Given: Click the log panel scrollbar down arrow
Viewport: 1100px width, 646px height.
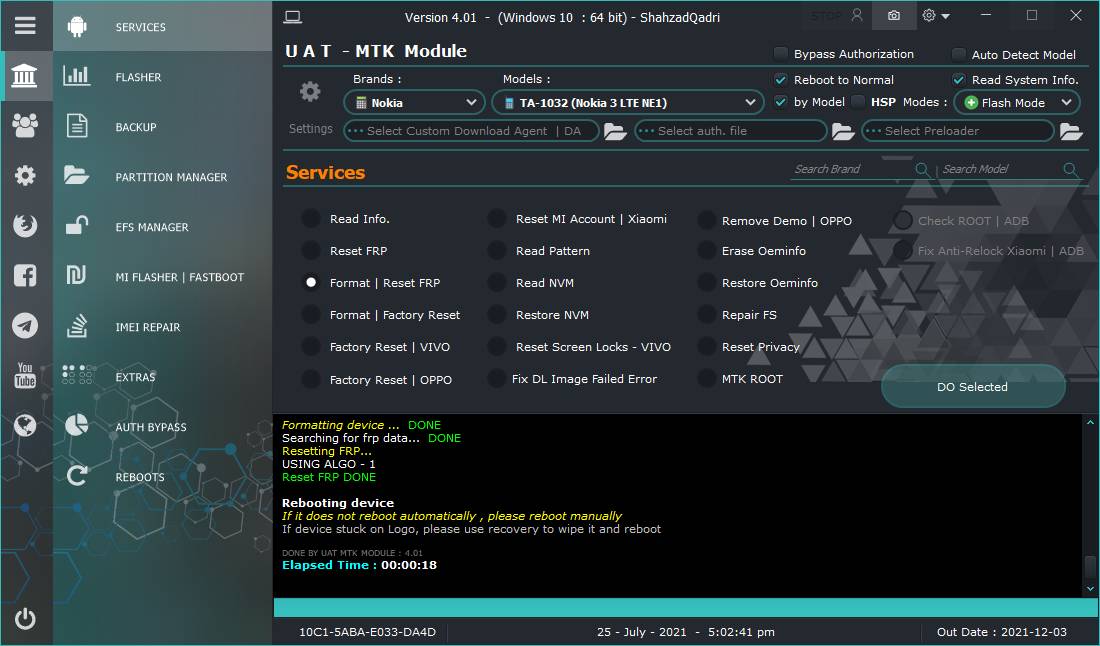Looking at the screenshot, I should coord(1090,588).
